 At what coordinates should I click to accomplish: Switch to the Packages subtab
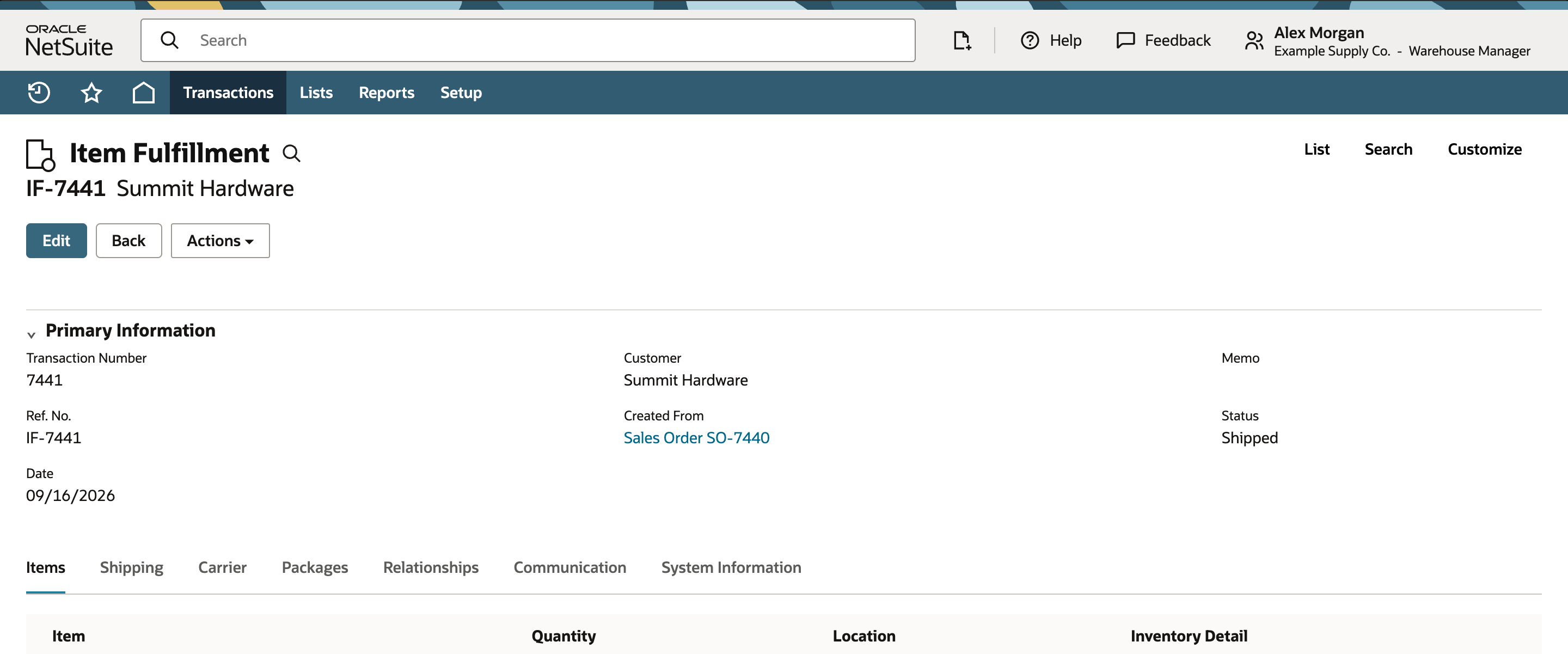tap(315, 567)
